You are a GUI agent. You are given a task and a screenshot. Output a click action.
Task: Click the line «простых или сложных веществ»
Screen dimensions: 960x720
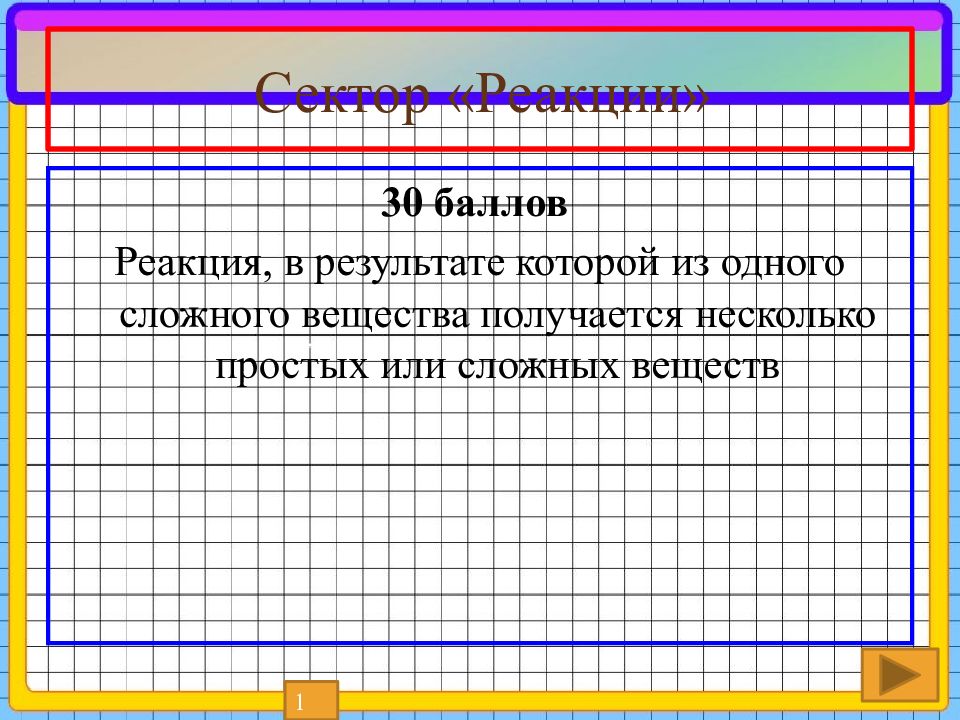tap(497, 367)
